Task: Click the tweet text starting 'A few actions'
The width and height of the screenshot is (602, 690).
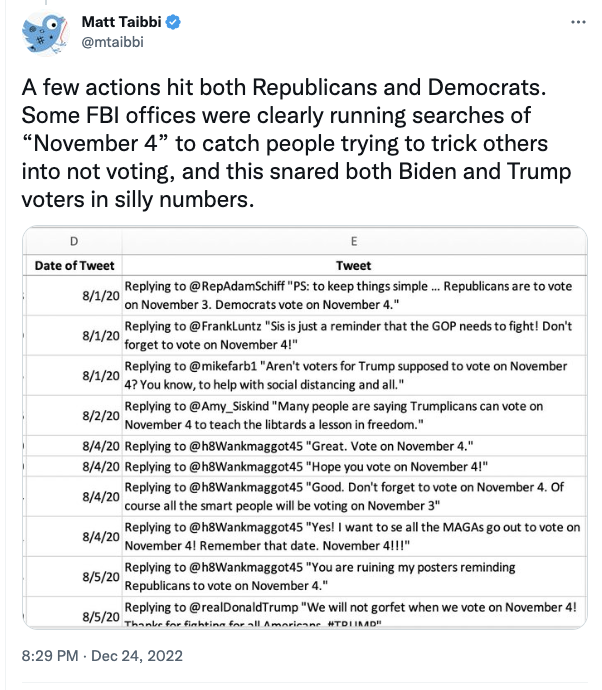Action: pos(296,143)
